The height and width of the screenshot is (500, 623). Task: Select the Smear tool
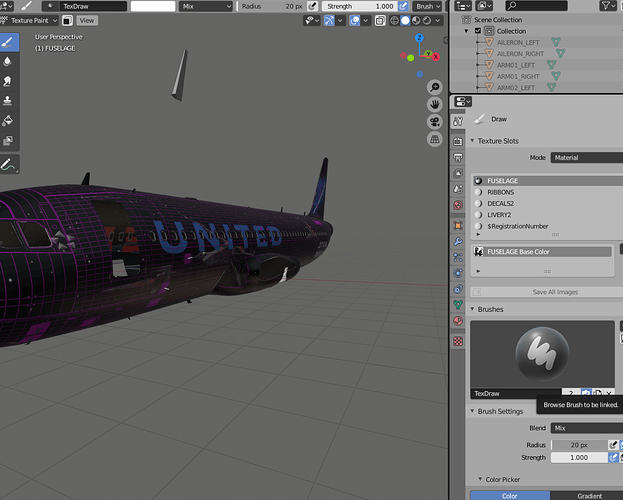pos(8,81)
